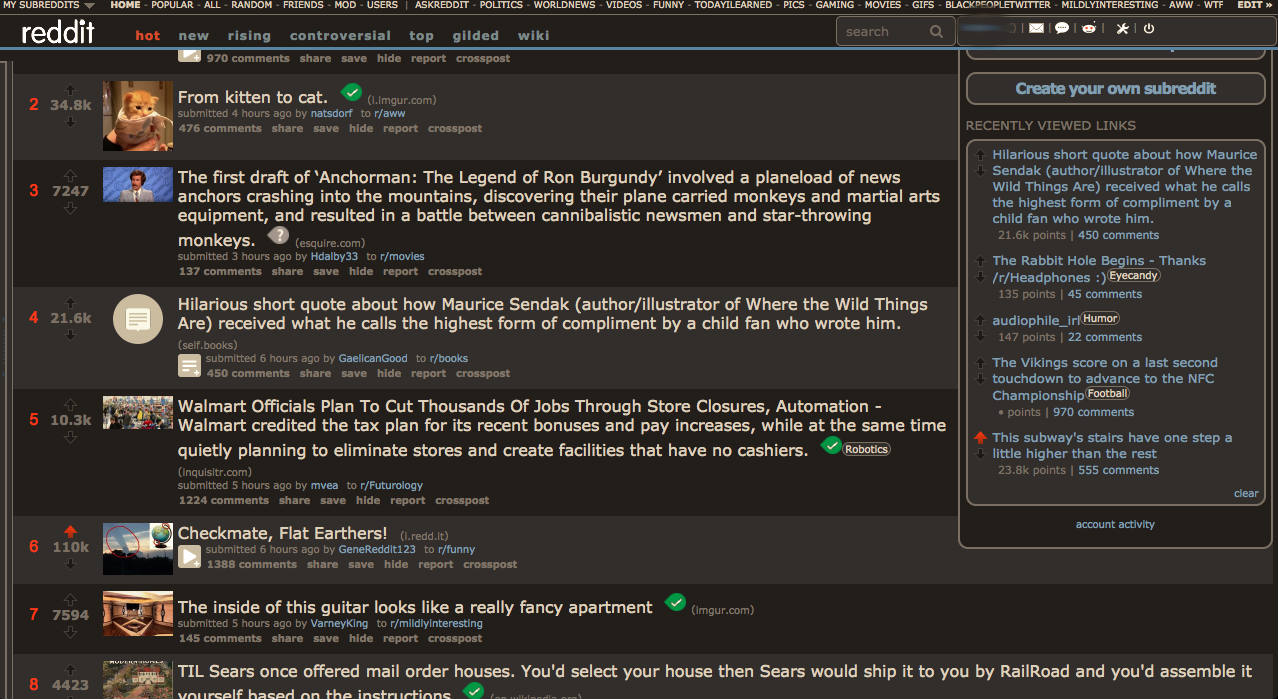1278x699 pixels.
Task: Click 'crosspost' under the Anchorman post
Action: tap(455, 271)
